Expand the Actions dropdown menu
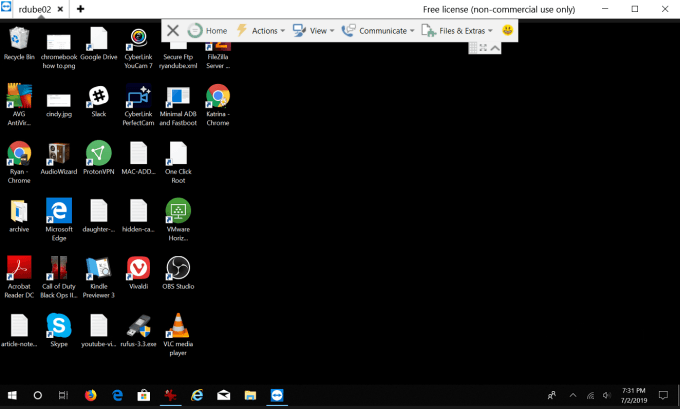Viewport: 680px width, 409px height. [261, 30]
